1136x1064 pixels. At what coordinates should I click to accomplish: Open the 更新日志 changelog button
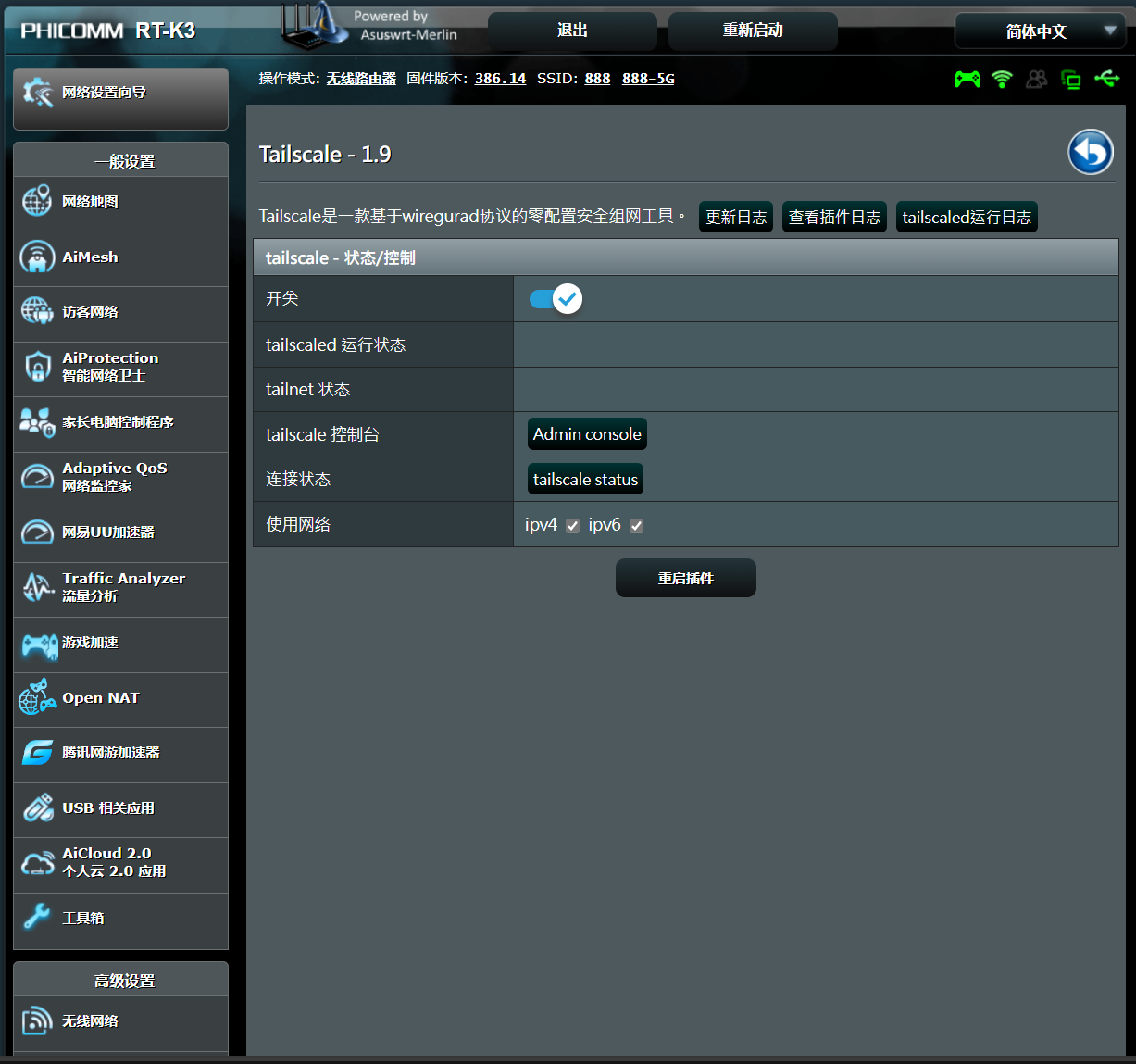click(x=736, y=217)
